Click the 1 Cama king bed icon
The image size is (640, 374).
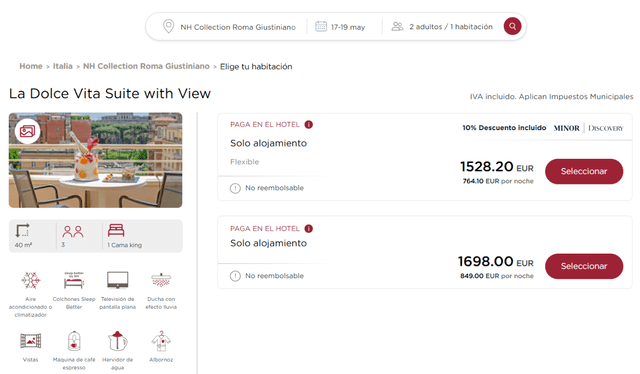[116, 230]
